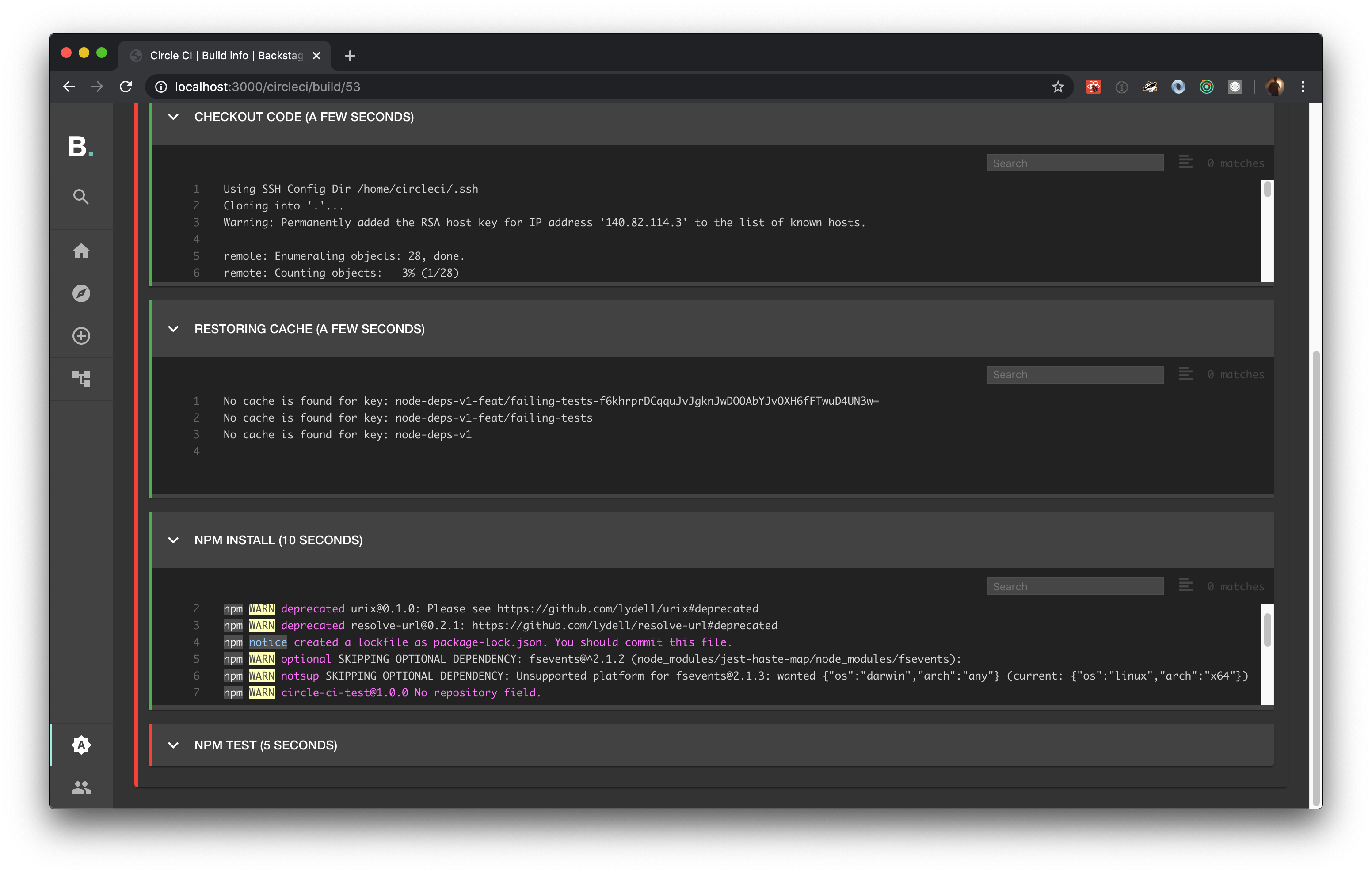Image resolution: width=1372 pixels, height=874 pixels.
Task: Open search from the sidebar magnifier icon
Action: 81,197
